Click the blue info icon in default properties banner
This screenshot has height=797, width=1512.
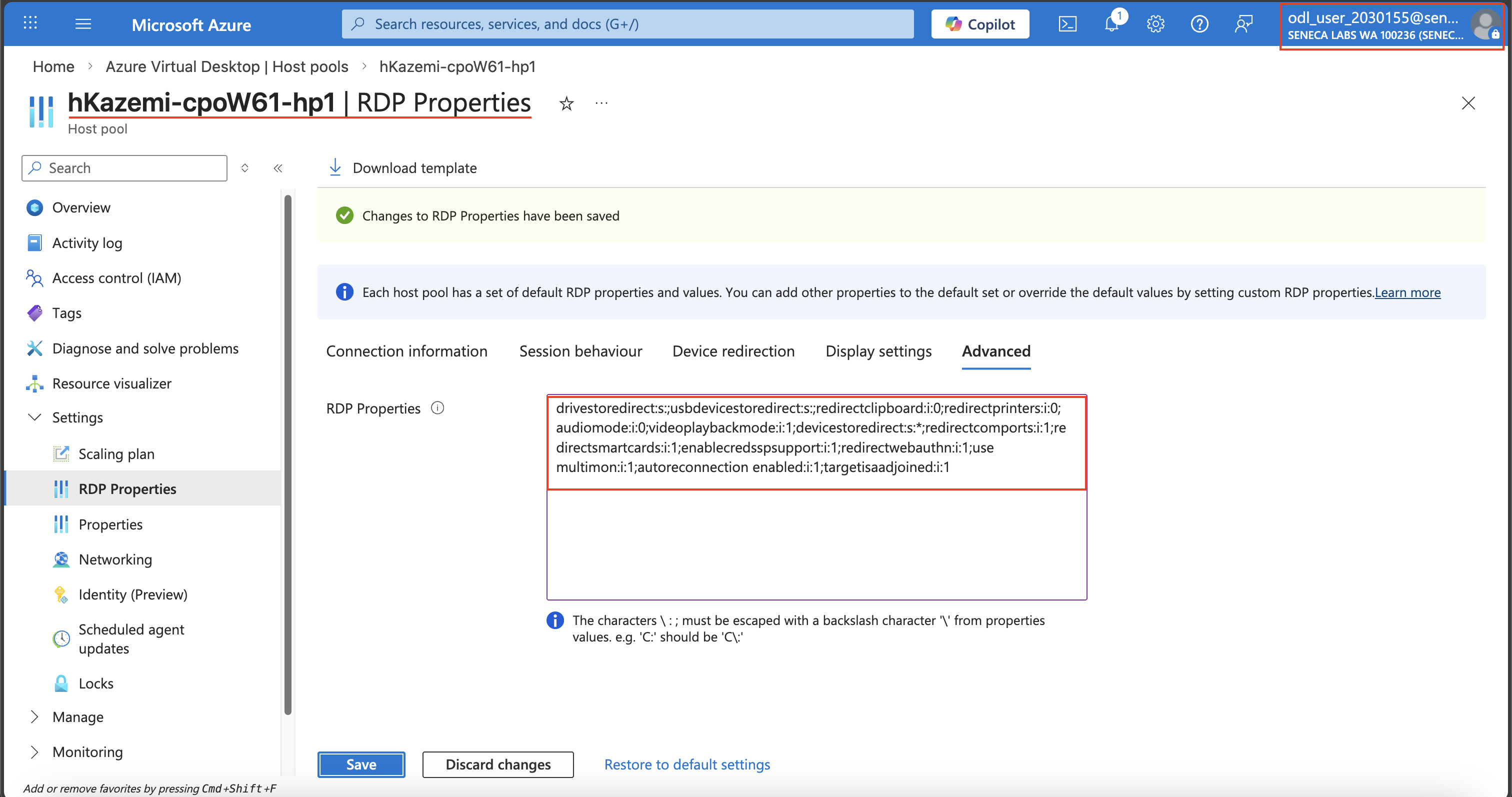point(344,291)
